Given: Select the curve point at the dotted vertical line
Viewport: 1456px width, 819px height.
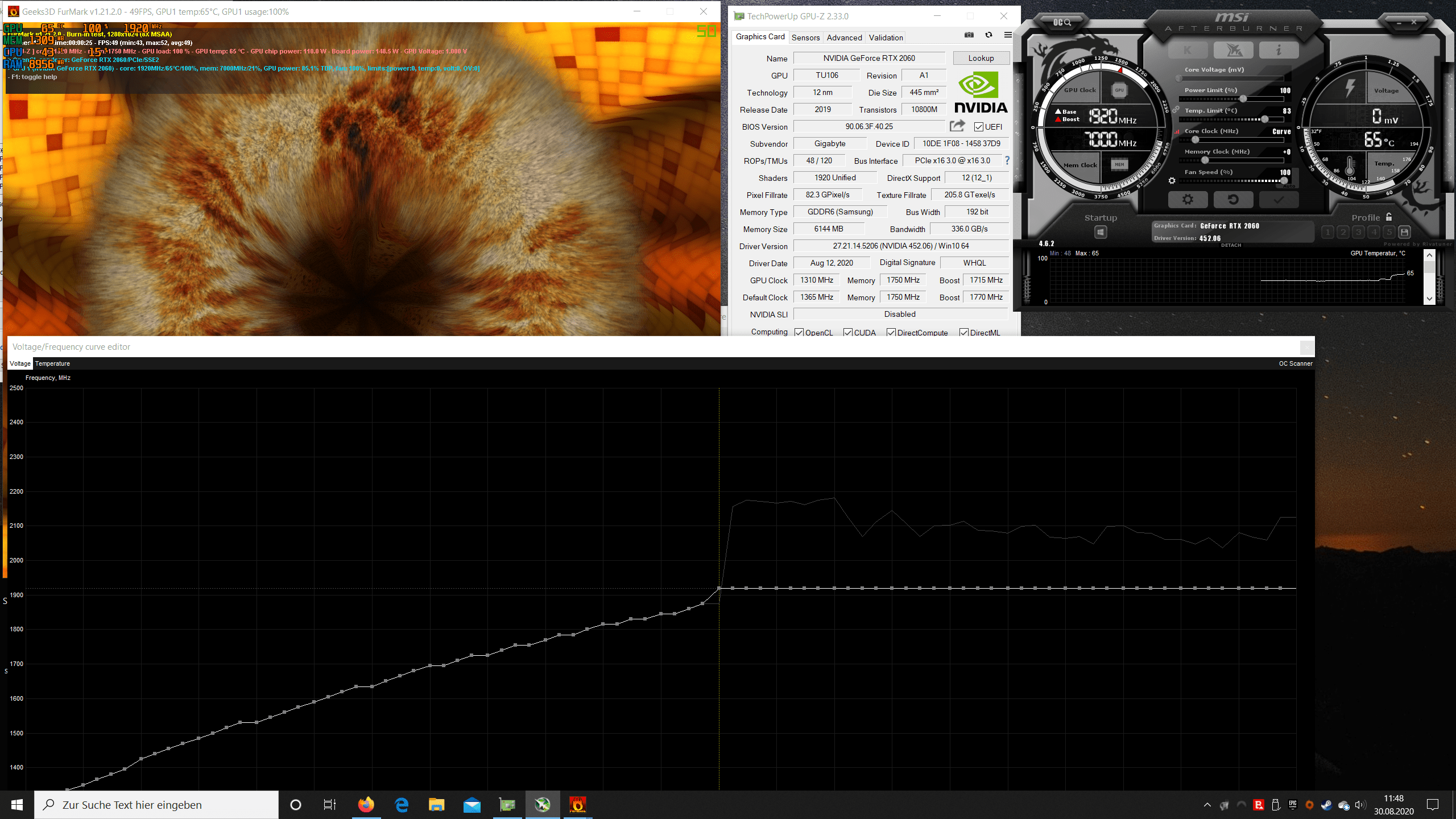Looking at the screenshot, I should coord(719,588).
